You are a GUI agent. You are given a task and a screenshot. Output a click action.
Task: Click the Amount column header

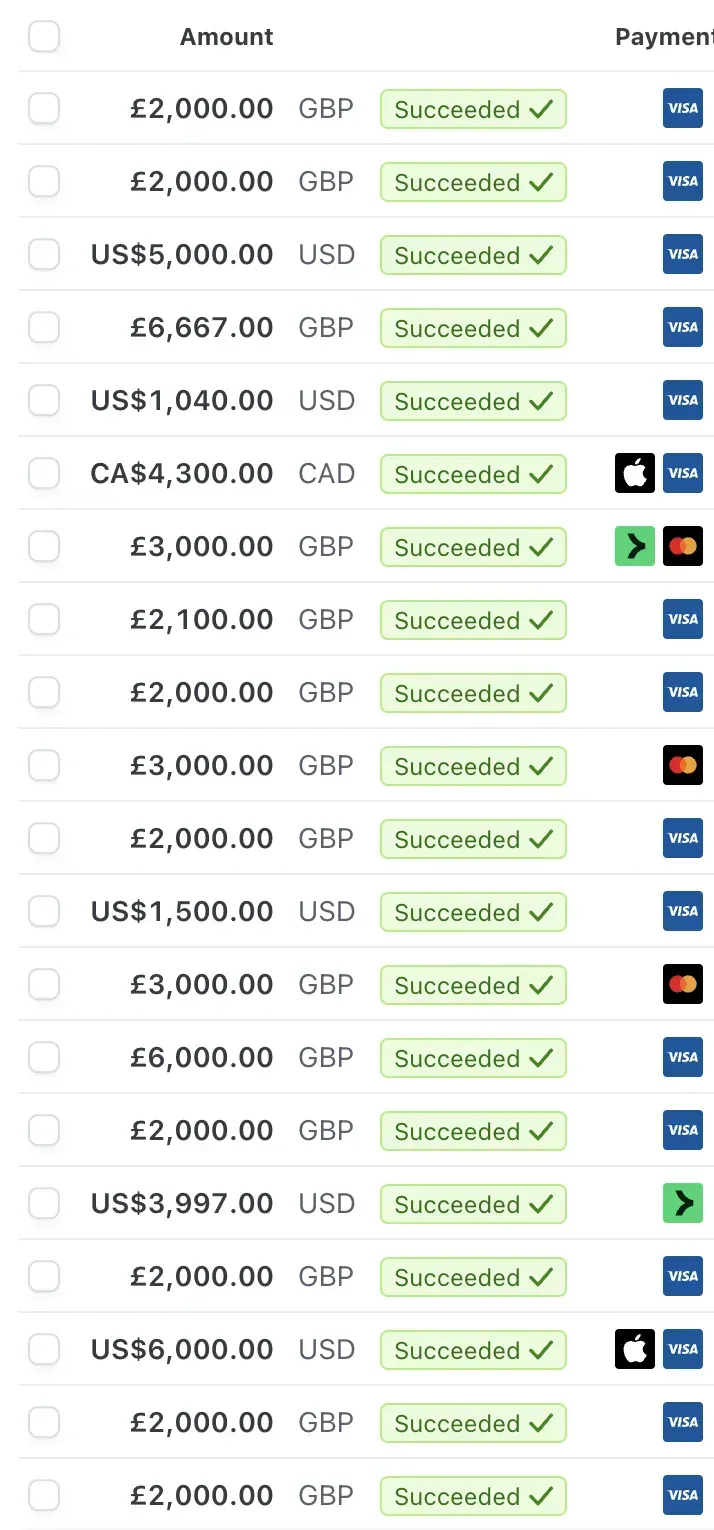tap(226, 37)
